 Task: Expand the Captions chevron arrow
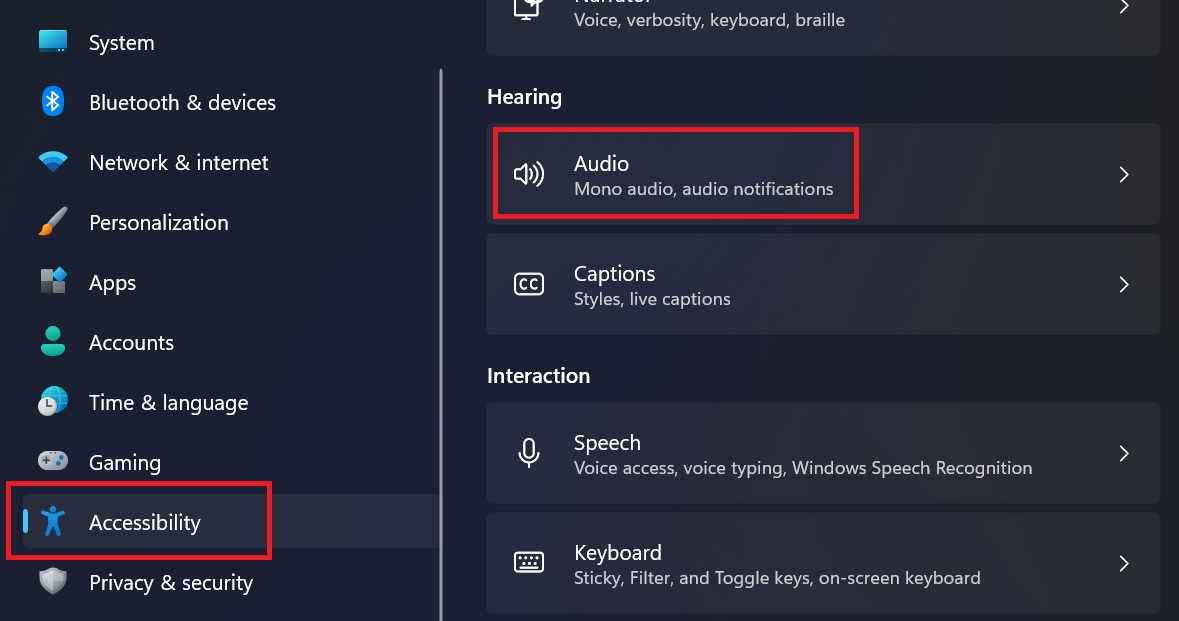[x=1123, y=284]
